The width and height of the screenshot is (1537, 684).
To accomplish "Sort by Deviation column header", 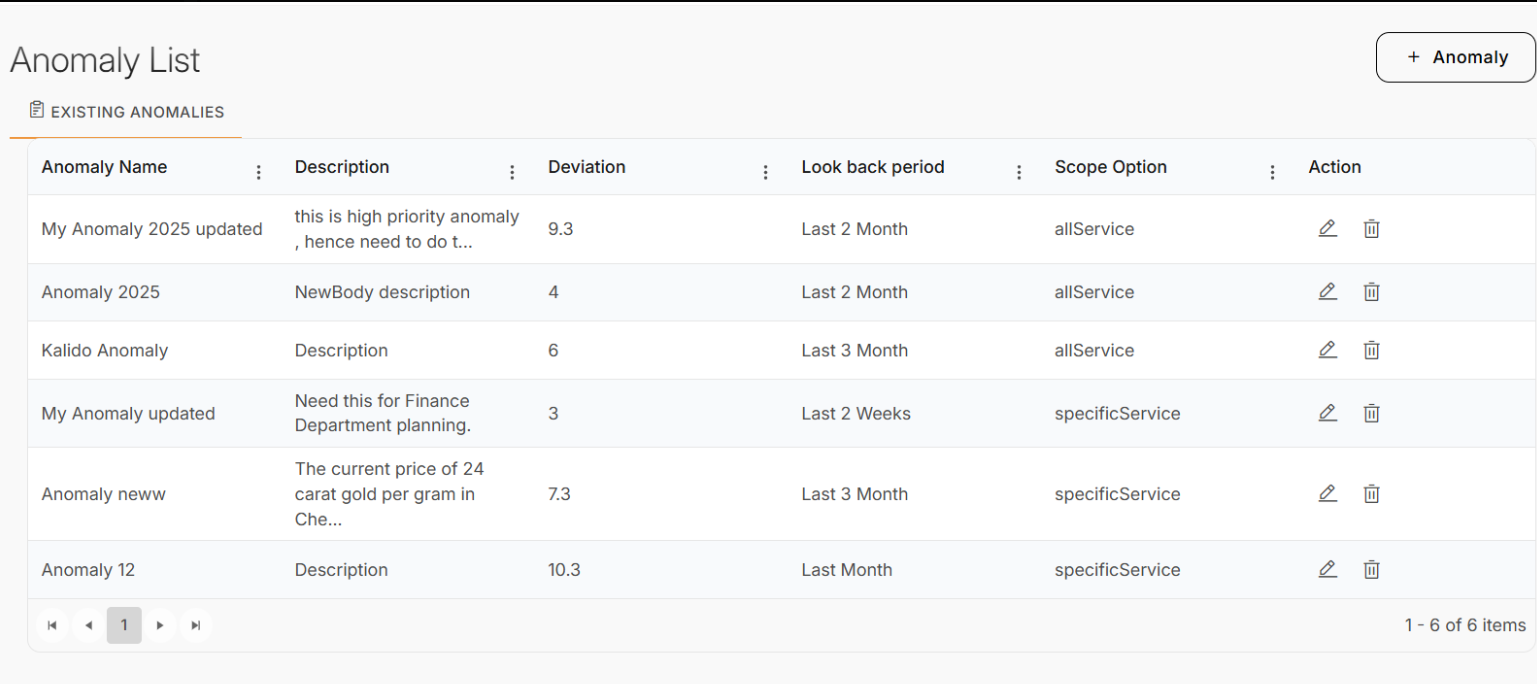I will point(587,167).
